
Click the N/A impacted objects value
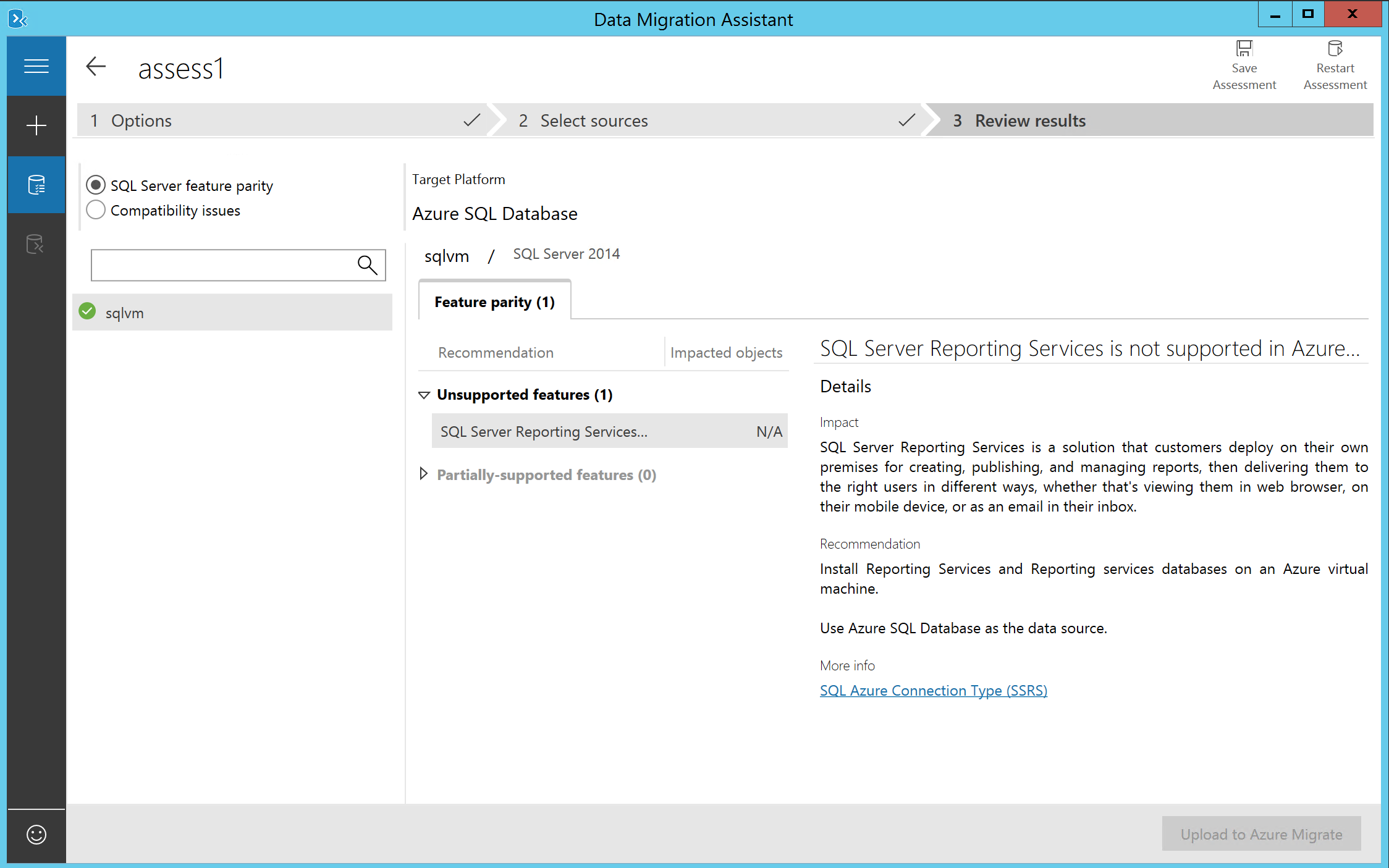coord(769,432)
